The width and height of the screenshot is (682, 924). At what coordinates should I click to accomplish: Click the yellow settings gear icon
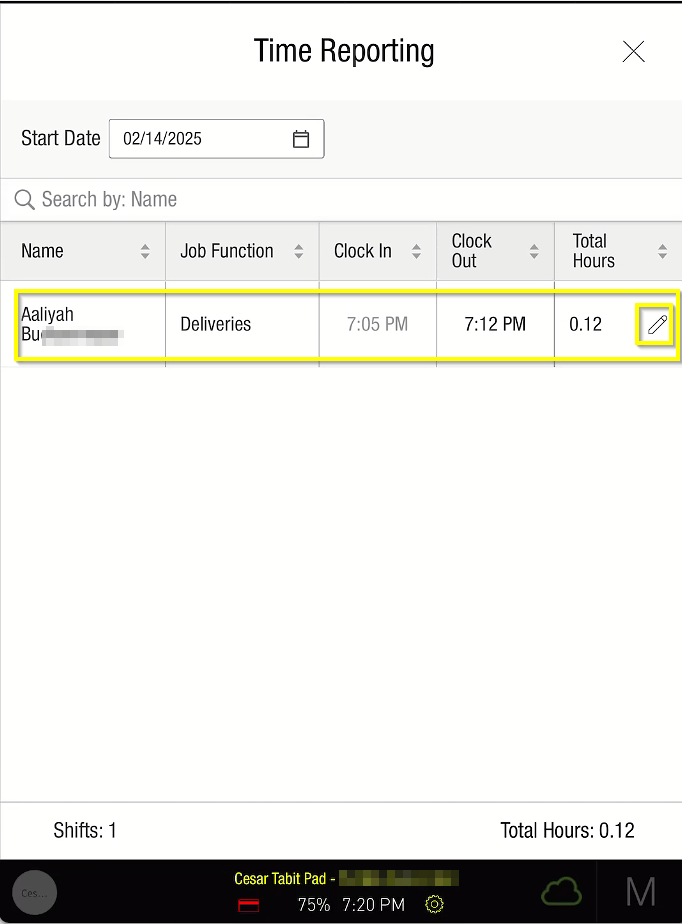[x=434, y=904]
